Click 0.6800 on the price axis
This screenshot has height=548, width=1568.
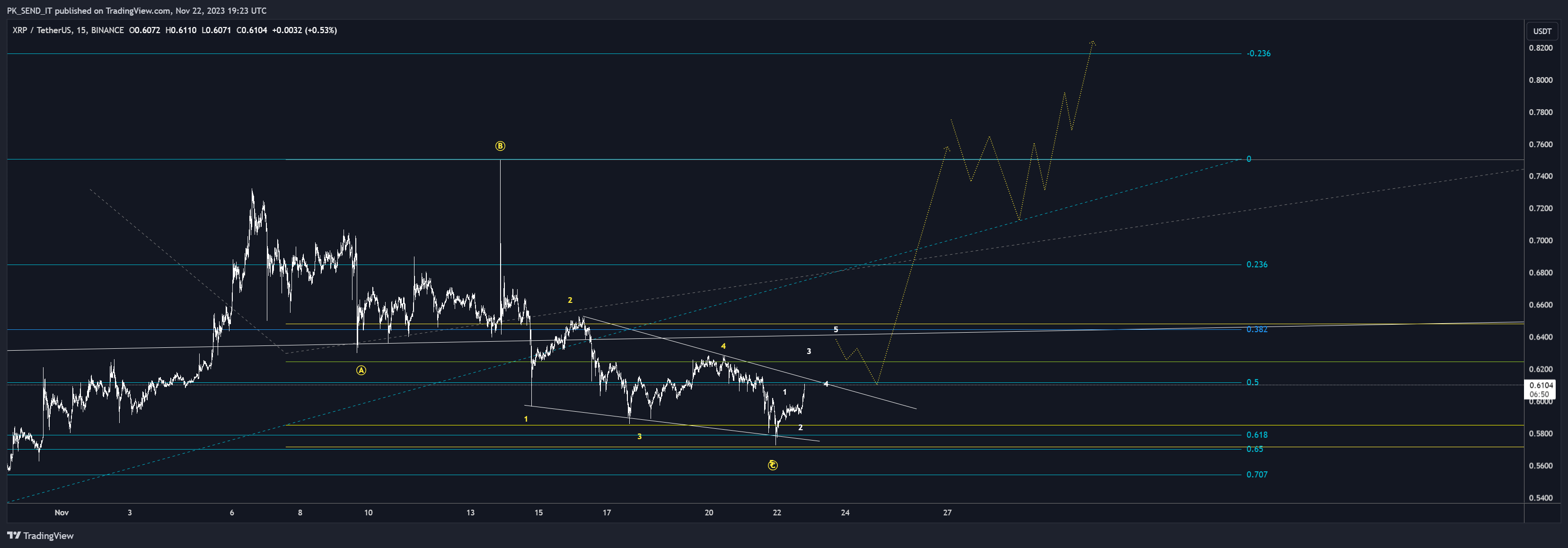(1540, 273)
